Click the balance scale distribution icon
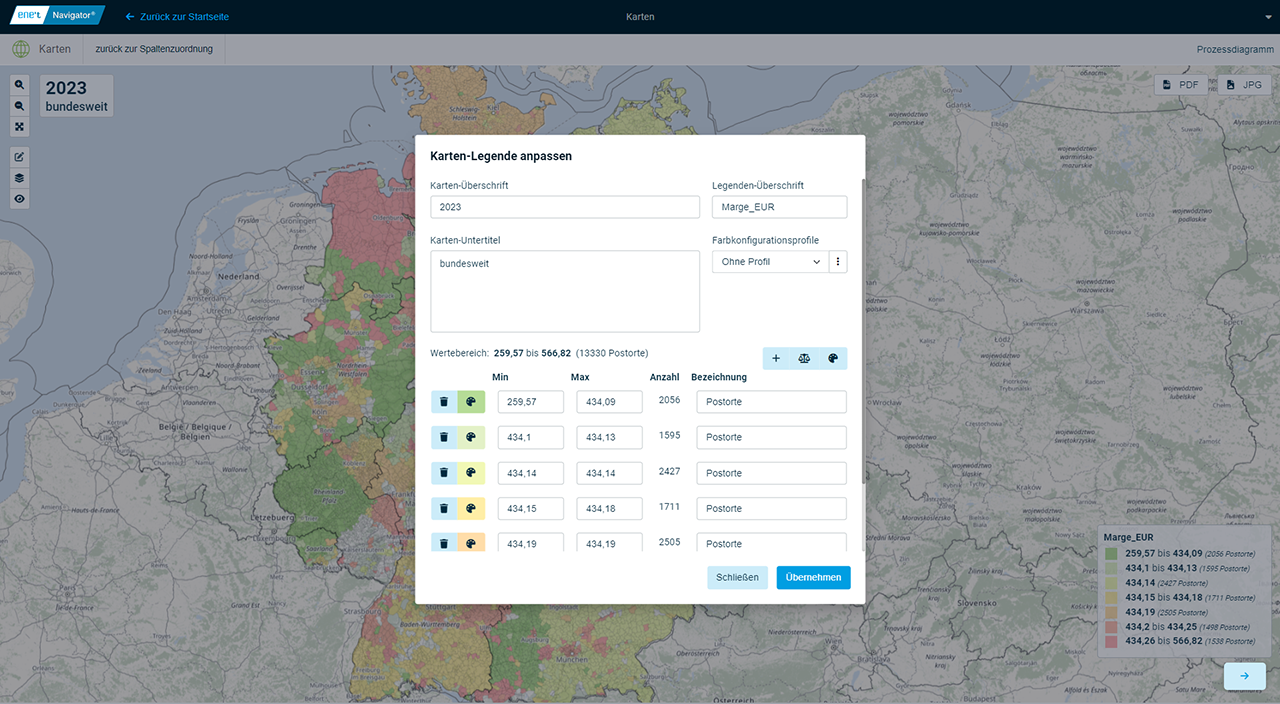Image resolution: width=1280 pixels, height=704 pixels. pyautogui.click(x=804, y=358)
